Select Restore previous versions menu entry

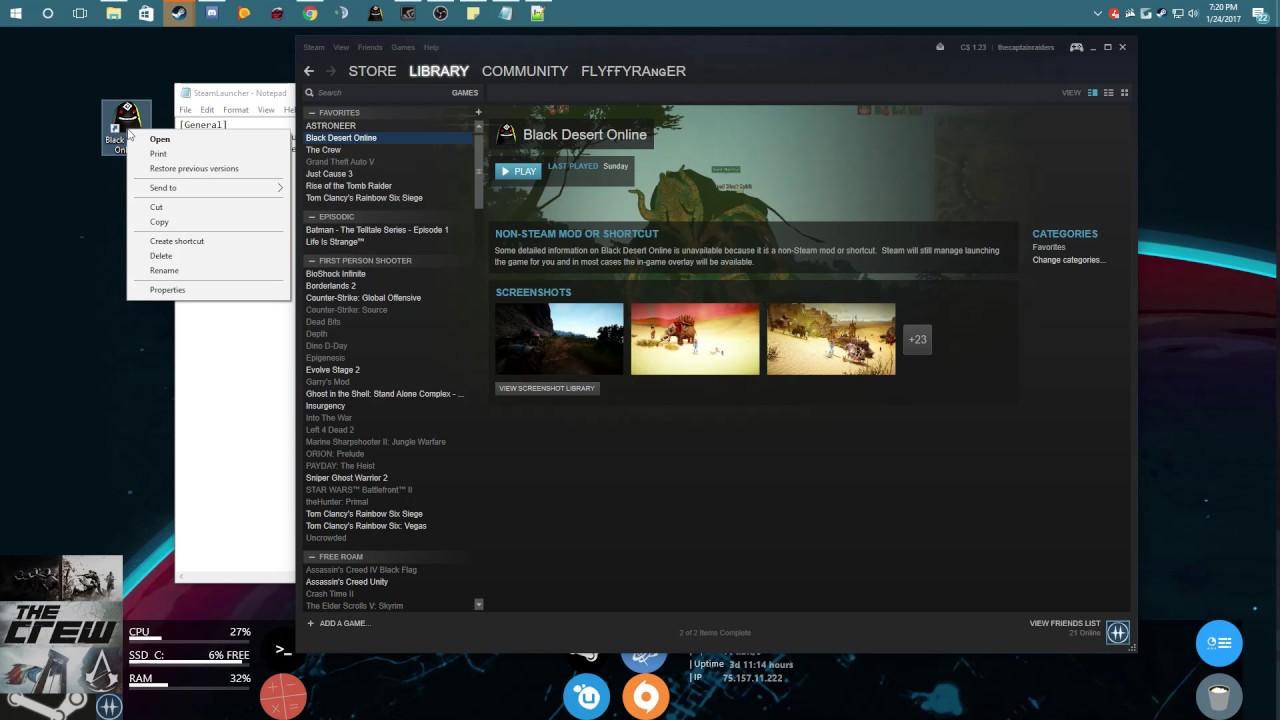[x=208, y=168]
